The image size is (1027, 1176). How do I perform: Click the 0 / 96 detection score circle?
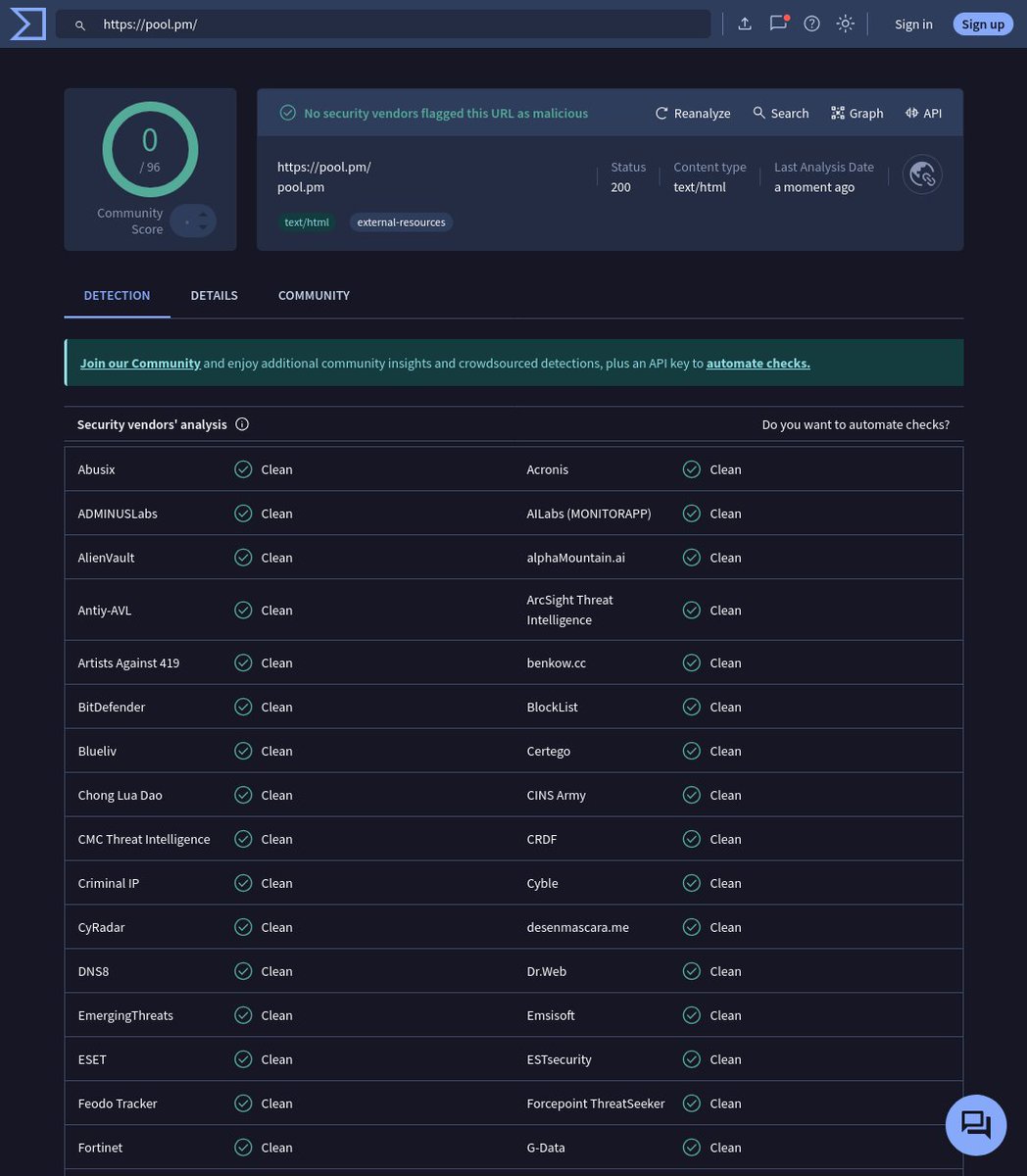[150, 149]
